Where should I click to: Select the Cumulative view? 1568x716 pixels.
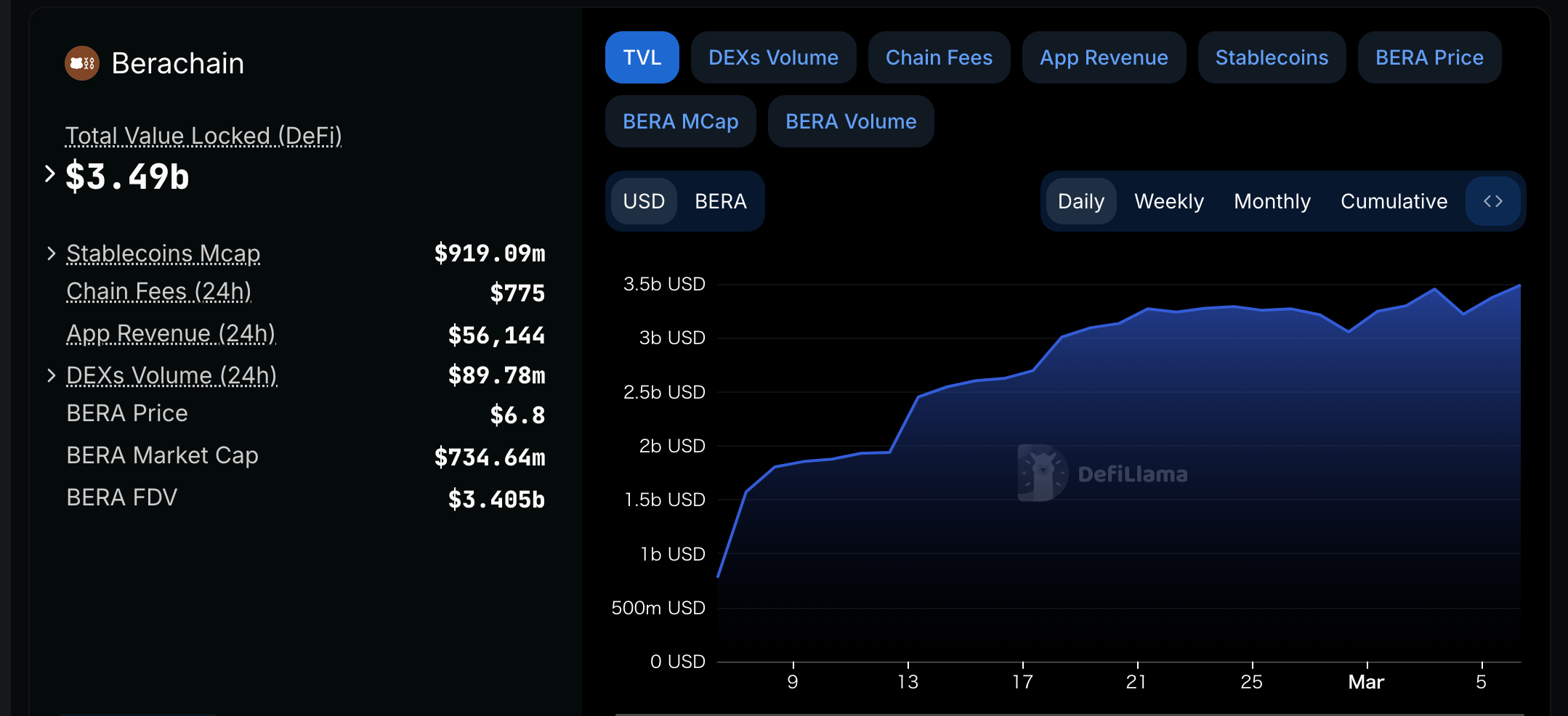coord(1394,201)
